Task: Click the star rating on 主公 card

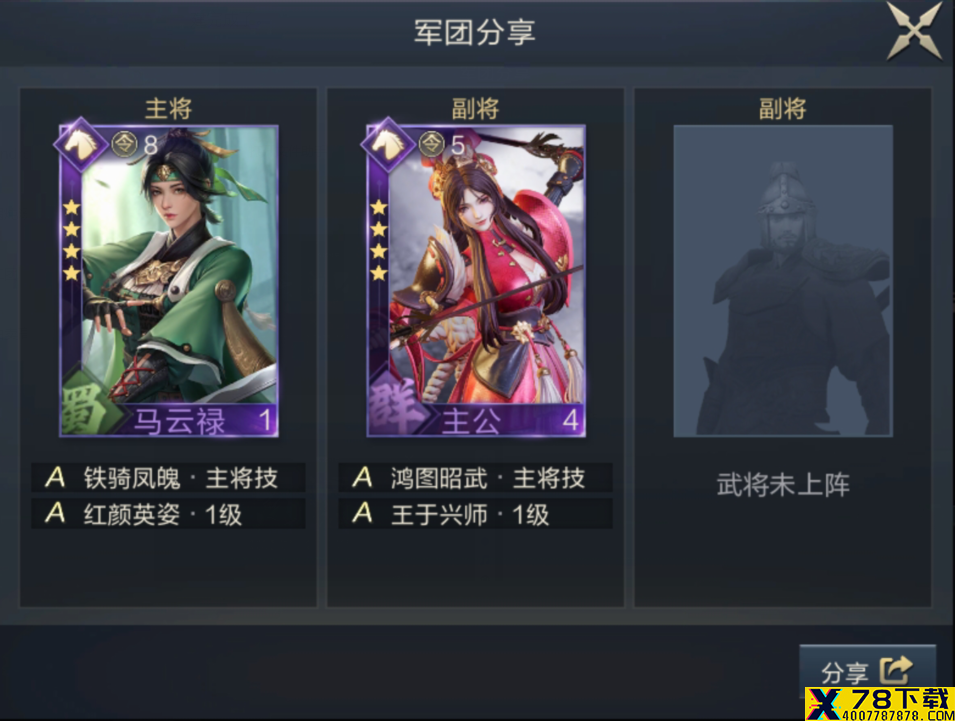Action: click(x=379, y=241)
